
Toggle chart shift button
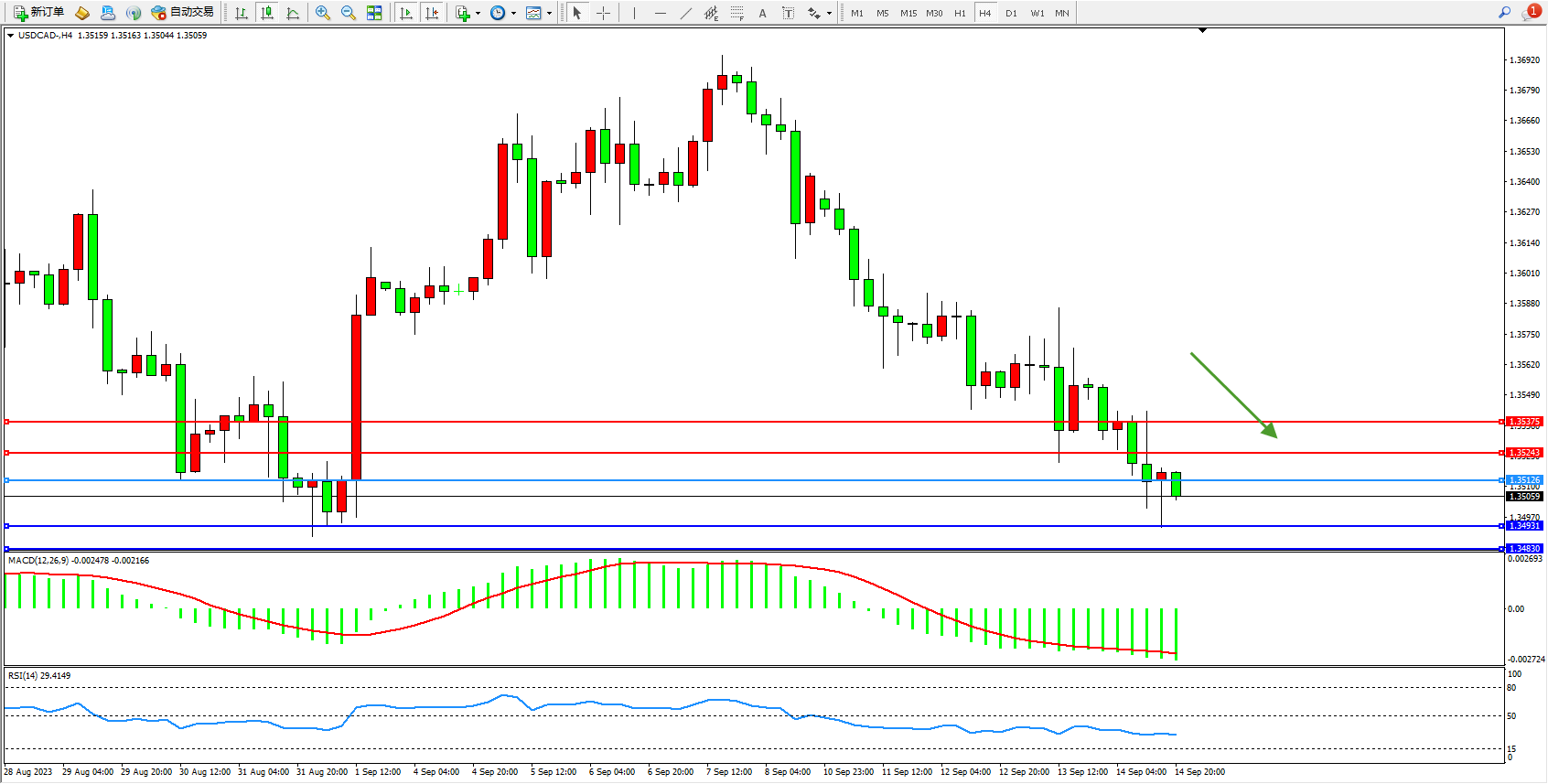[x=432, y=13]
